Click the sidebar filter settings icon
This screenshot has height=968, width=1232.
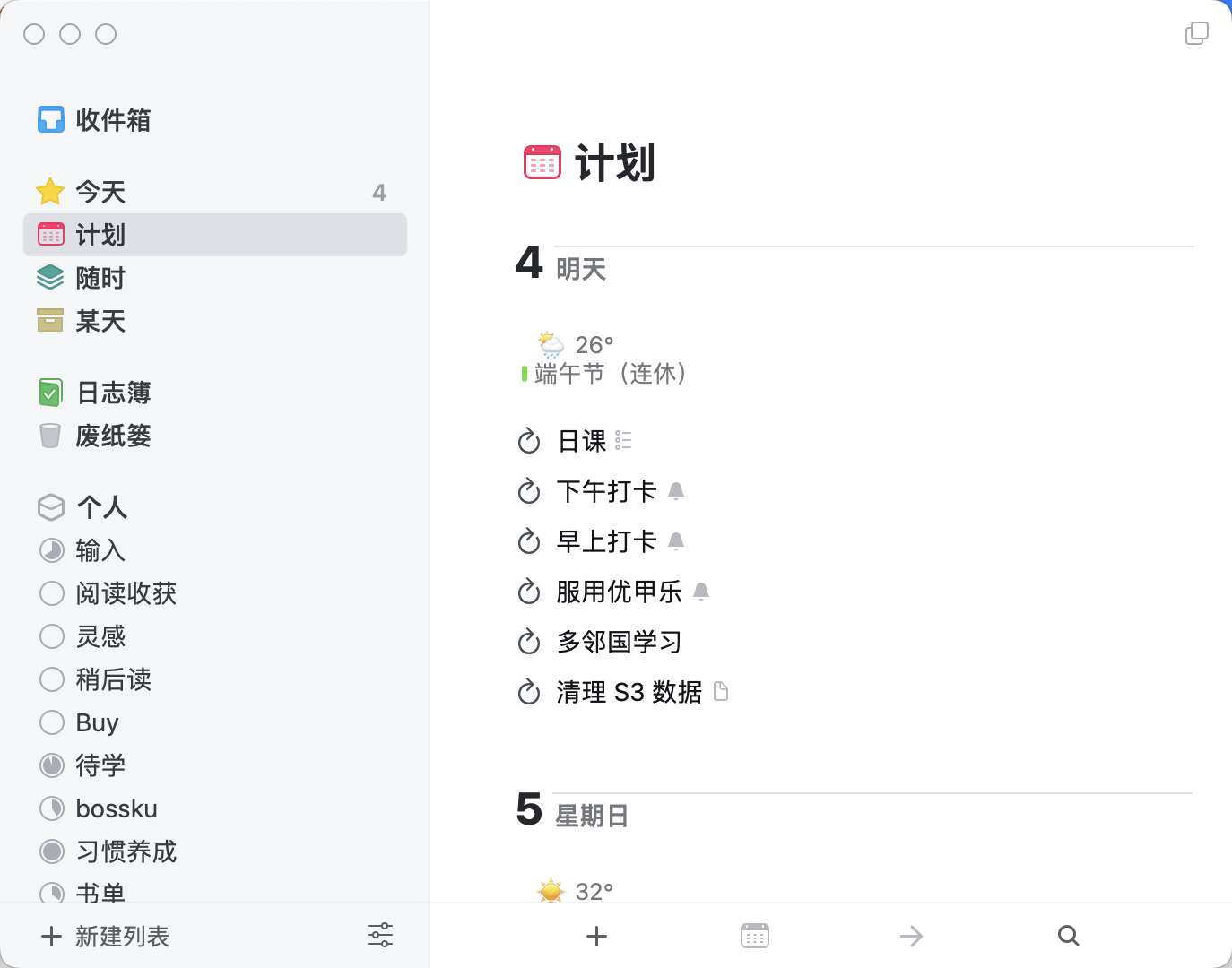pos(380,936)
